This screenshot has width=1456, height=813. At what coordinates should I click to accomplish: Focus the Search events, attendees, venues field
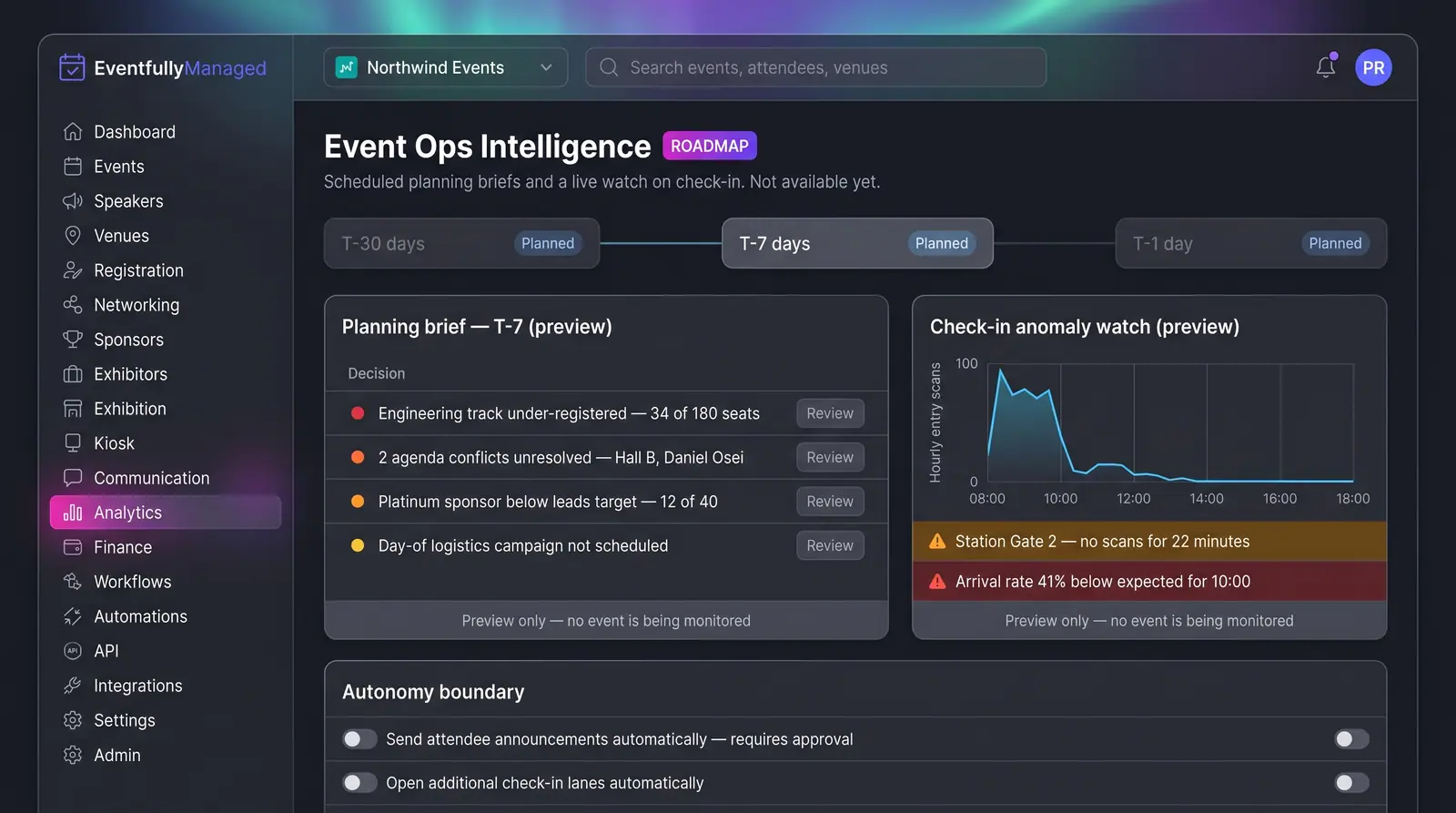tap(816, 67)
